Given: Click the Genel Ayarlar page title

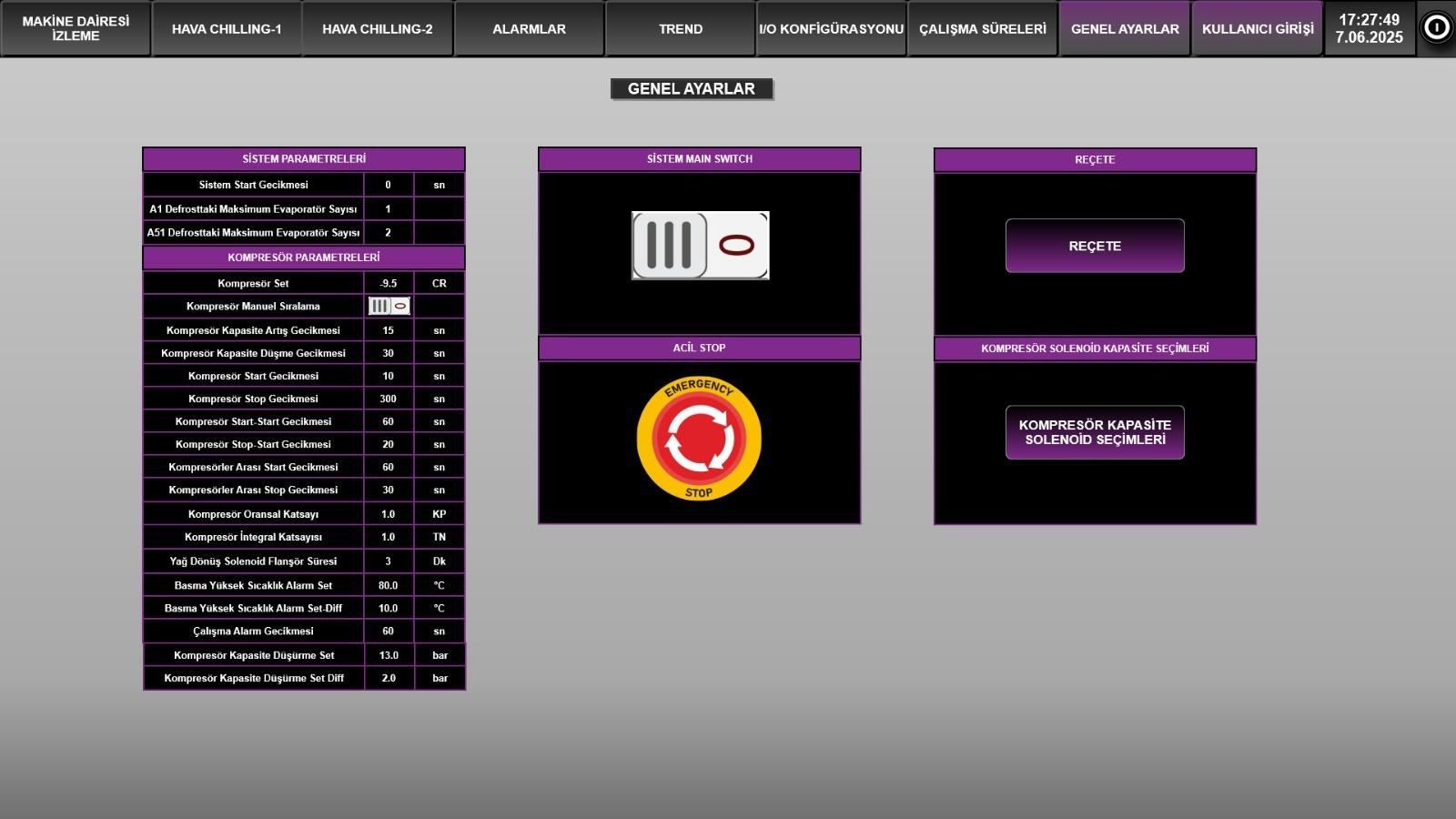Looking at the screenshot, I should 692,88.
